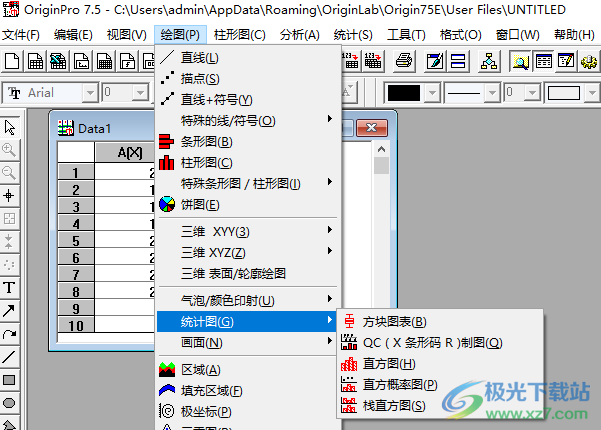The image size is (601, 430).
Task: Choose 饼图(E) pie chart
Action: pos(247,205)
